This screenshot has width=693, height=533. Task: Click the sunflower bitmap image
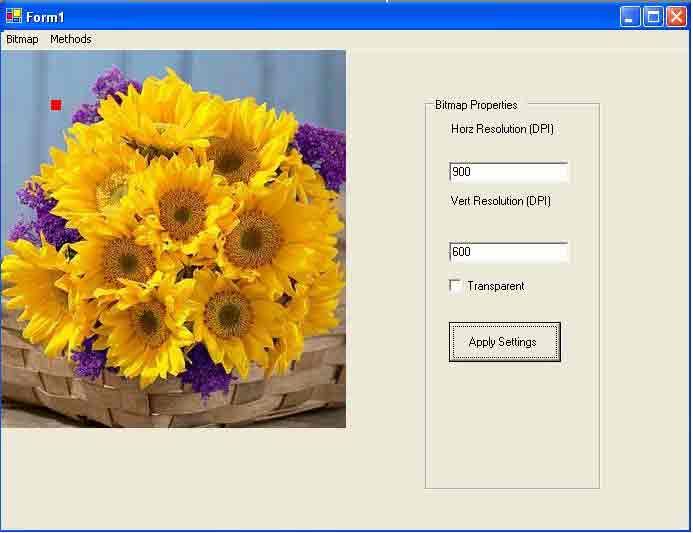tap(173, 239)
